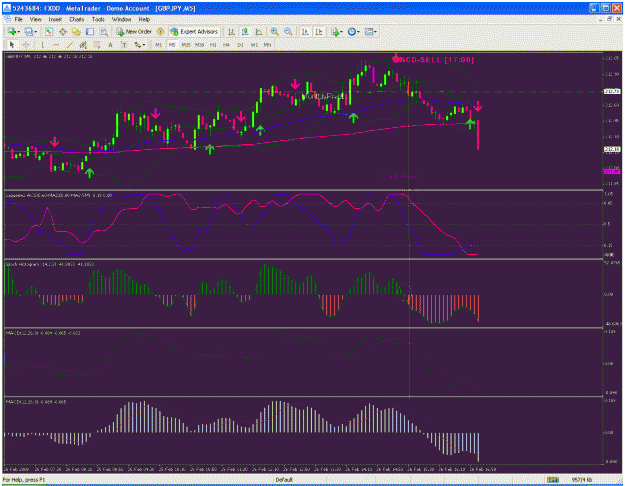Open the Tools menu
625x486 pixels.
pos(98,19)
